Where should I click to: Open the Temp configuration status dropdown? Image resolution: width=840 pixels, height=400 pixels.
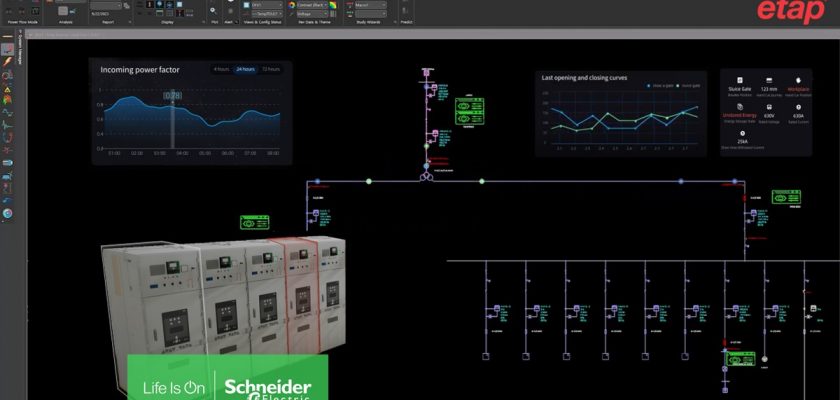(x=267, y=13)
